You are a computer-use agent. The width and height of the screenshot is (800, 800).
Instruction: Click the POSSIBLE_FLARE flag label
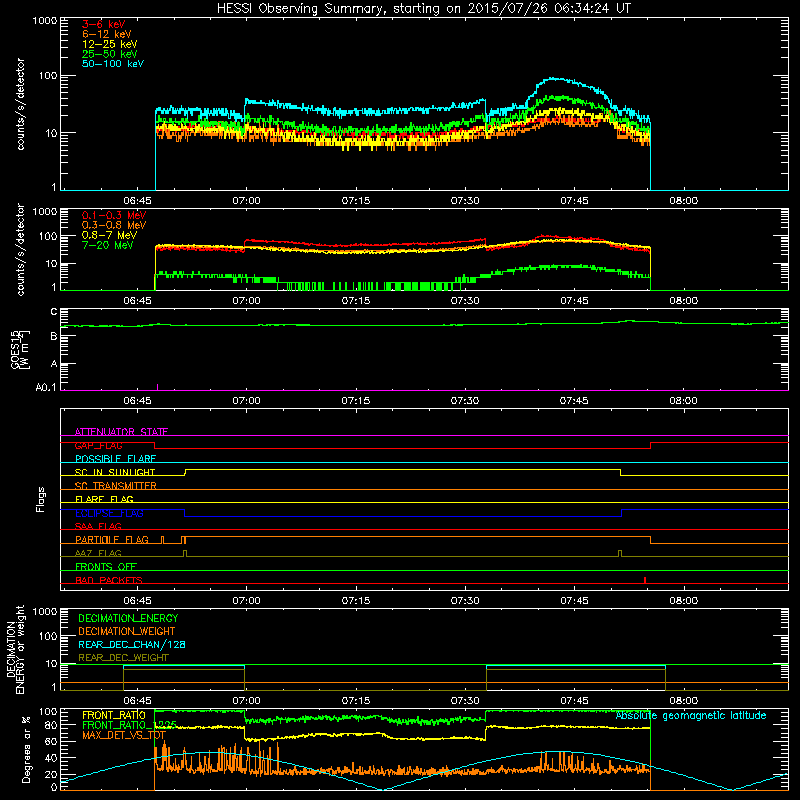point(115,459)
